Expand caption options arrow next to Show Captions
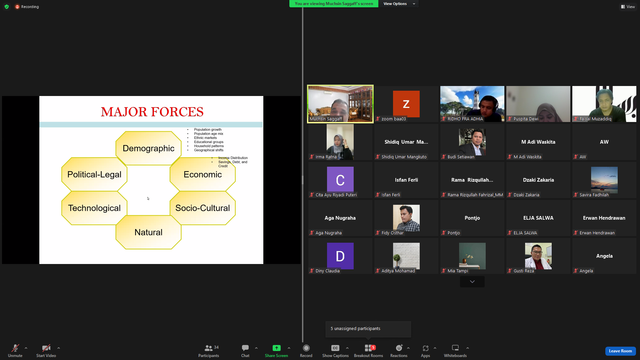640x360 pixels. (x=347, y=348)
